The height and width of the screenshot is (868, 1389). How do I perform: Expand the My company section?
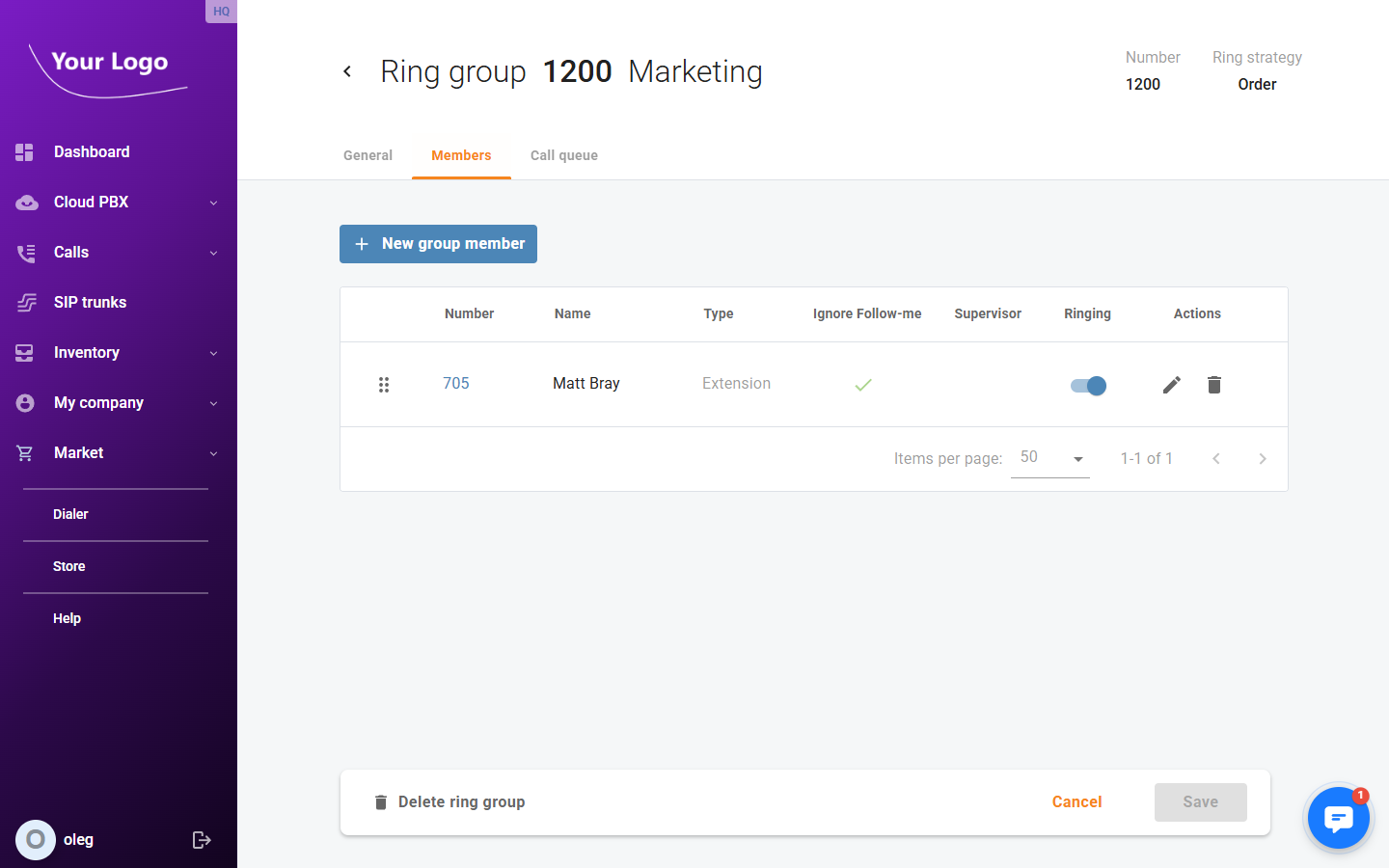[x=99, y=402]
